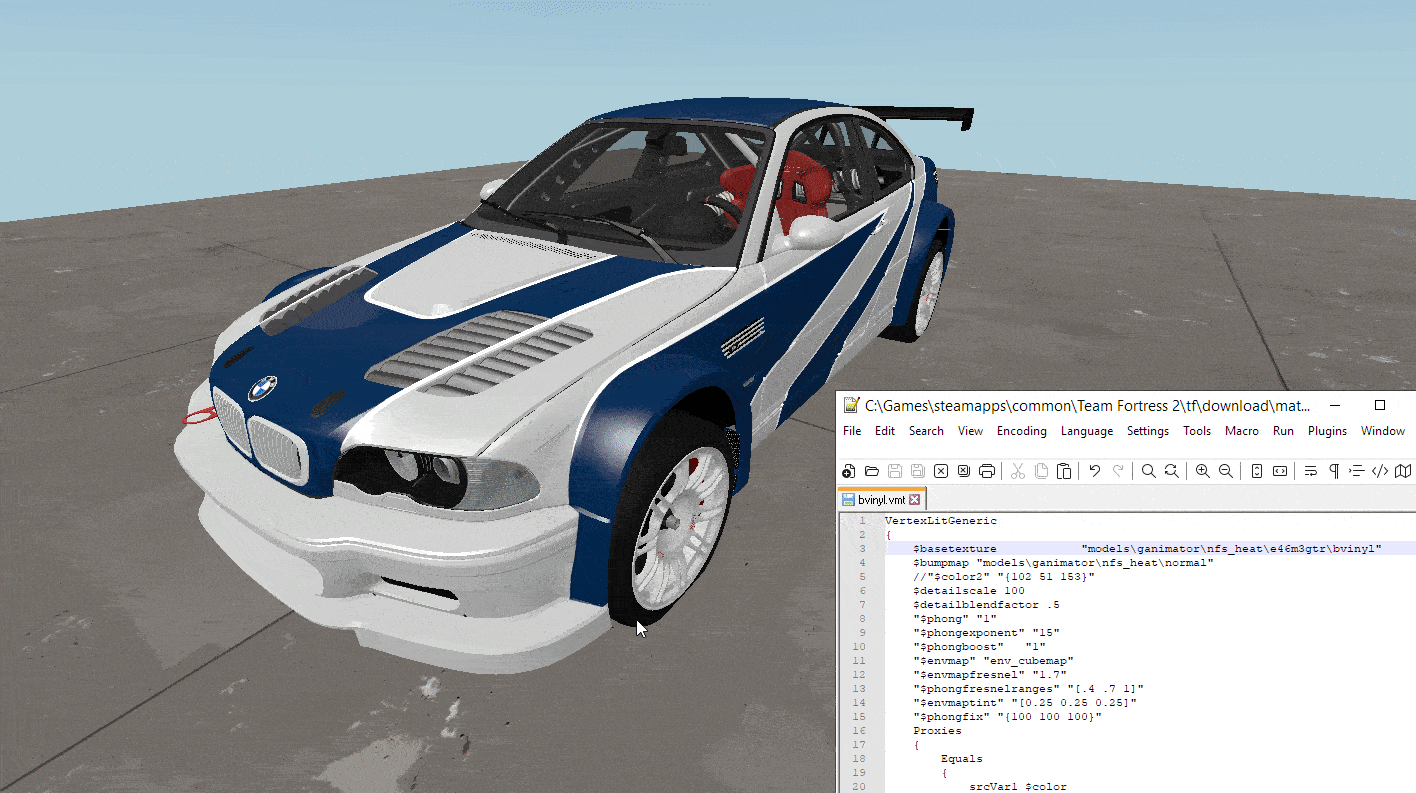The height and width of the screenshot is (793, 1416).
Task: Toggle word wrap in the editor
Action: coord(1311,471)
